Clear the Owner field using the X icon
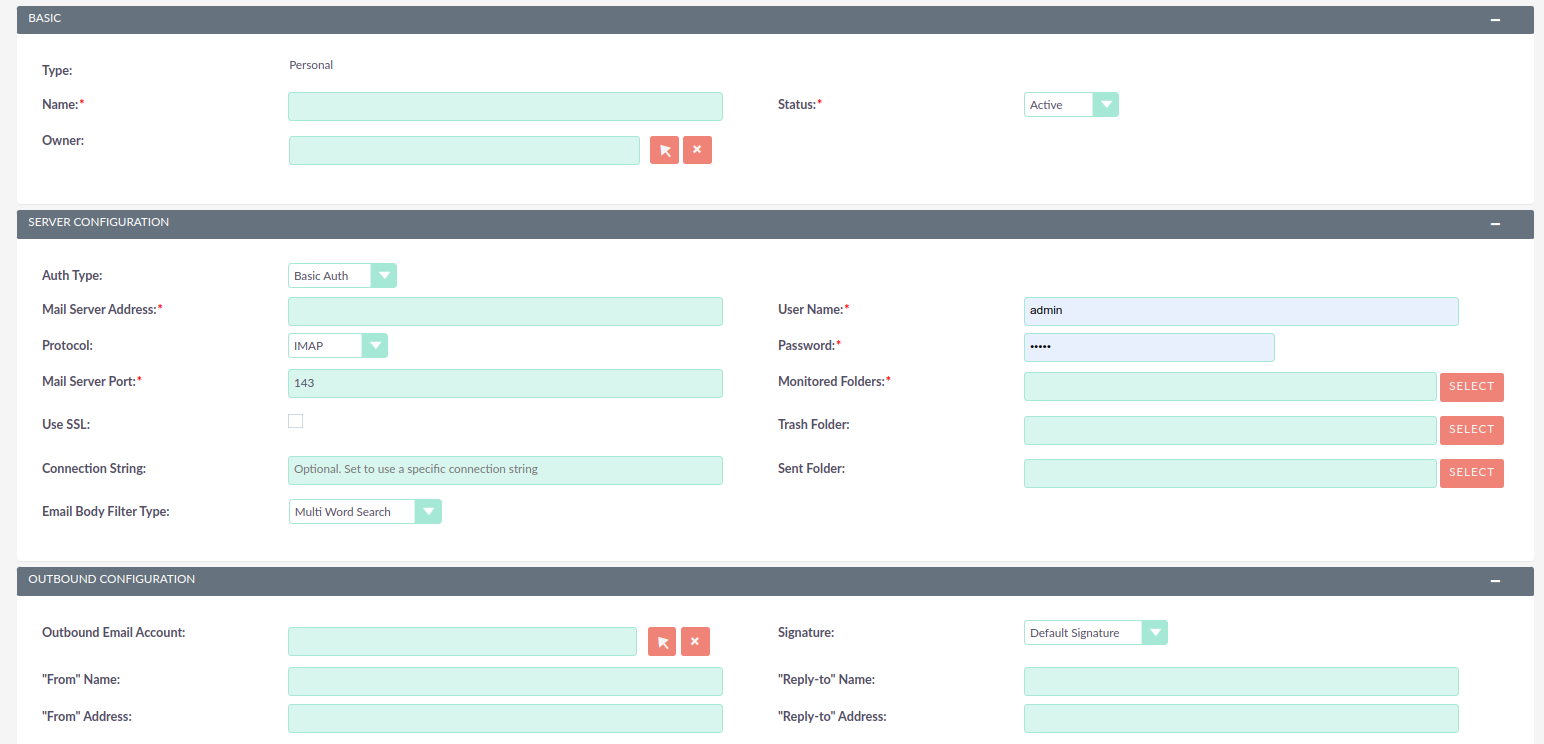 [x=697, y=149]
